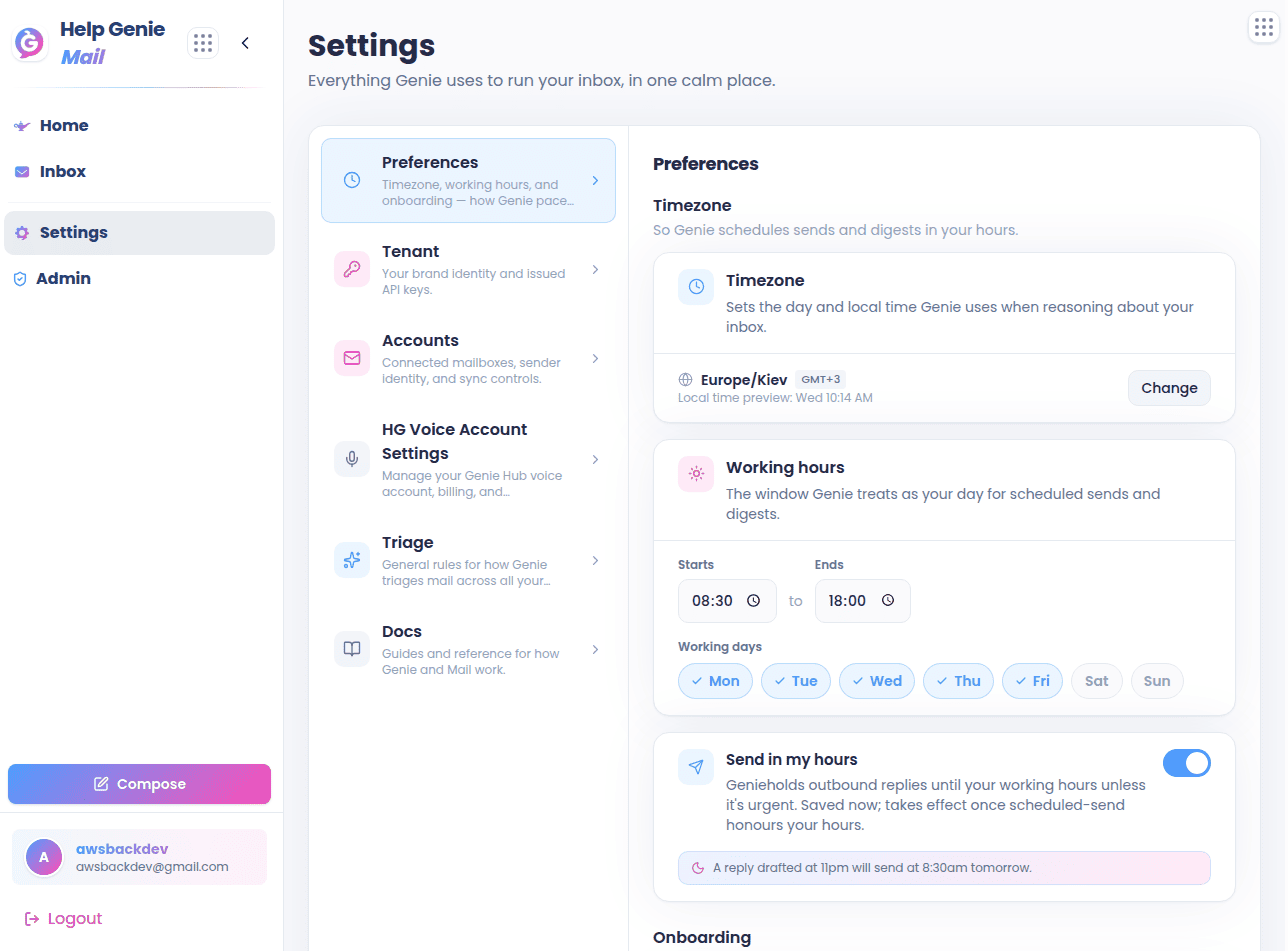Click the Send in my hours paper-plane icon
Viewport: 1288px width, 951px height.
point(696,766)
